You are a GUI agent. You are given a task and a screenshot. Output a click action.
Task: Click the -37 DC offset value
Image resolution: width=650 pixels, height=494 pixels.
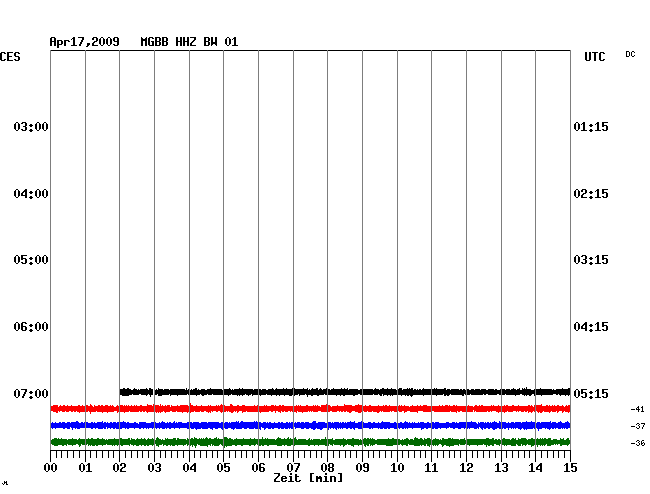[x=638, y=426]
